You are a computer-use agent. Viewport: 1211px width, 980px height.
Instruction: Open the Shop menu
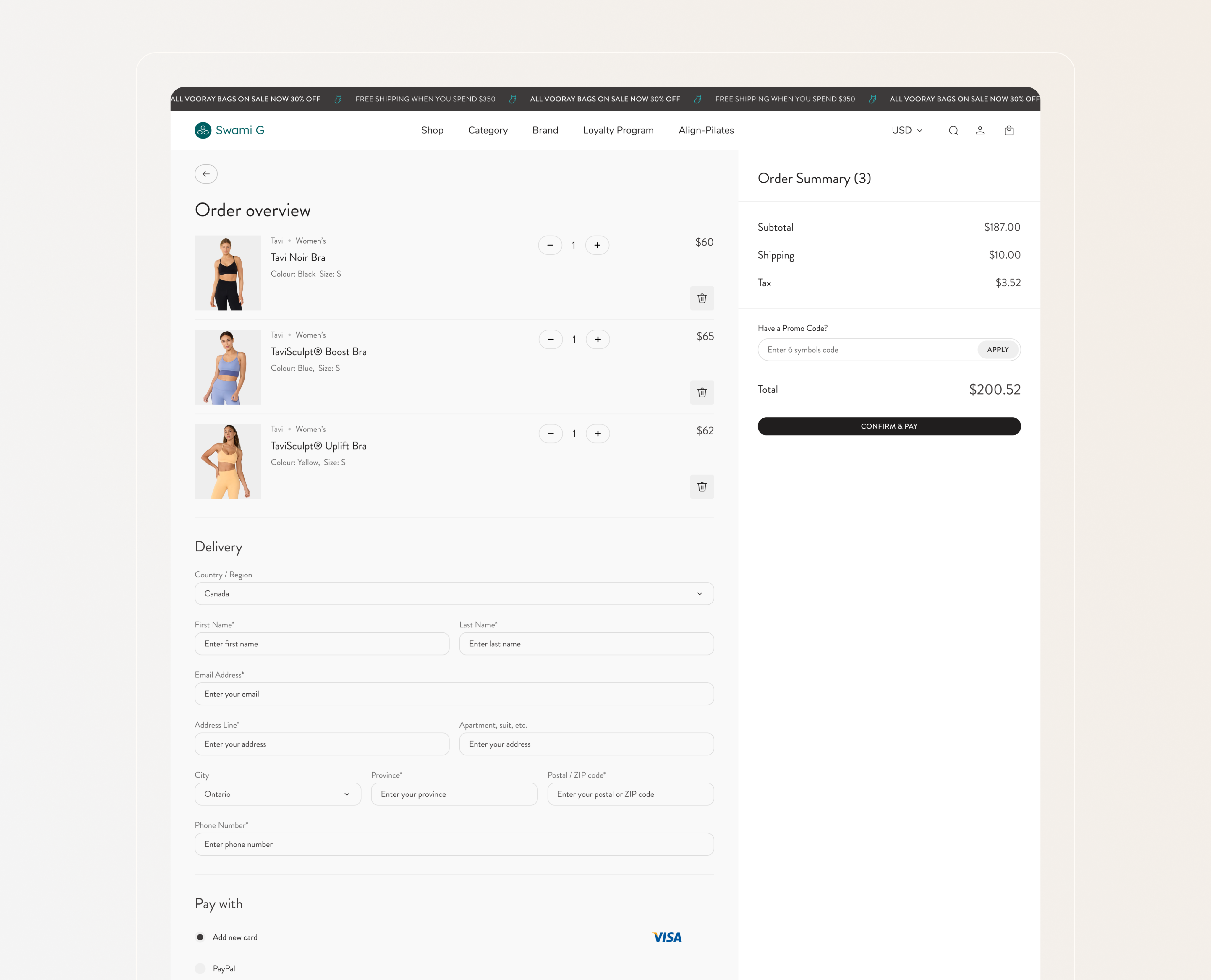point(432,130)
